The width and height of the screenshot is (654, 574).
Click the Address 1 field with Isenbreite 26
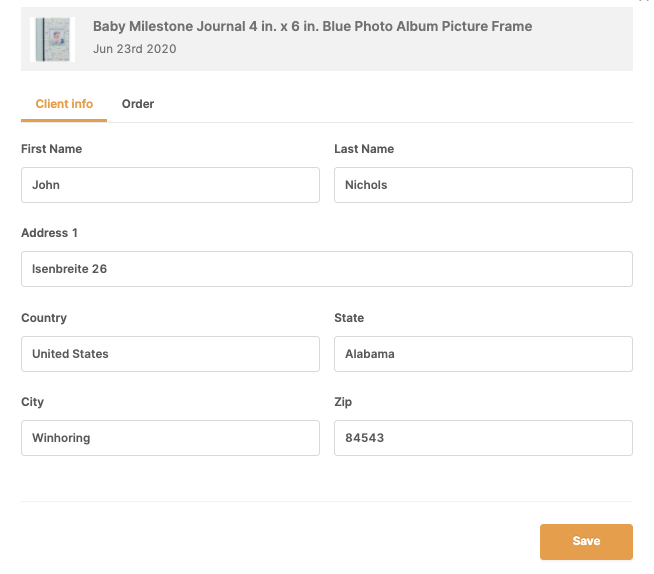(x=327, y=269)
